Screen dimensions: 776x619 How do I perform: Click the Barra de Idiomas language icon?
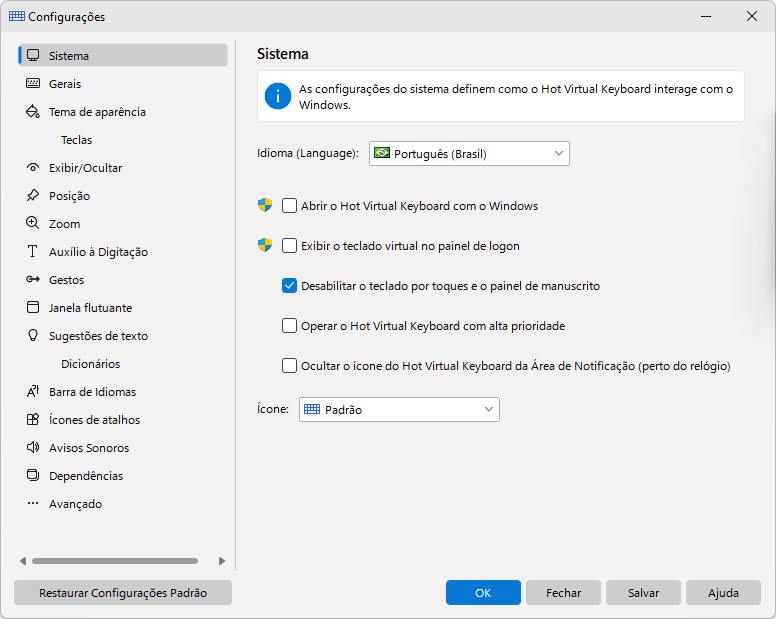pyautogui.click(x=33, y=391)
